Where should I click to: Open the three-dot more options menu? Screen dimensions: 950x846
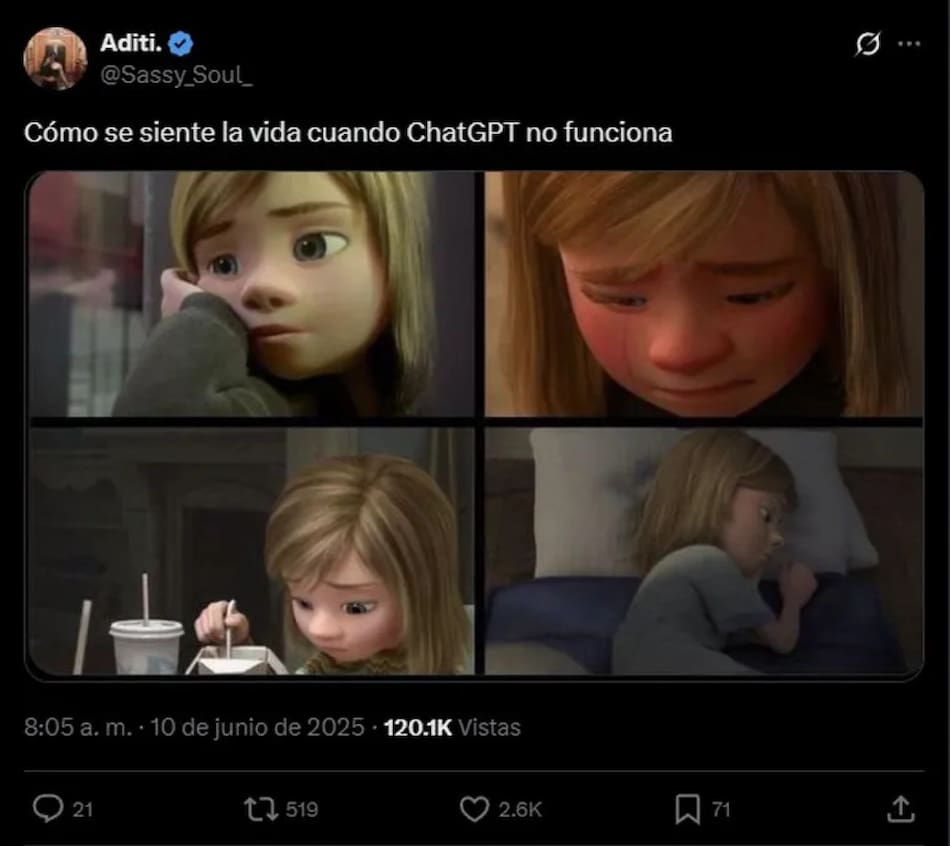pyautogui.click(x=908, y=44)
